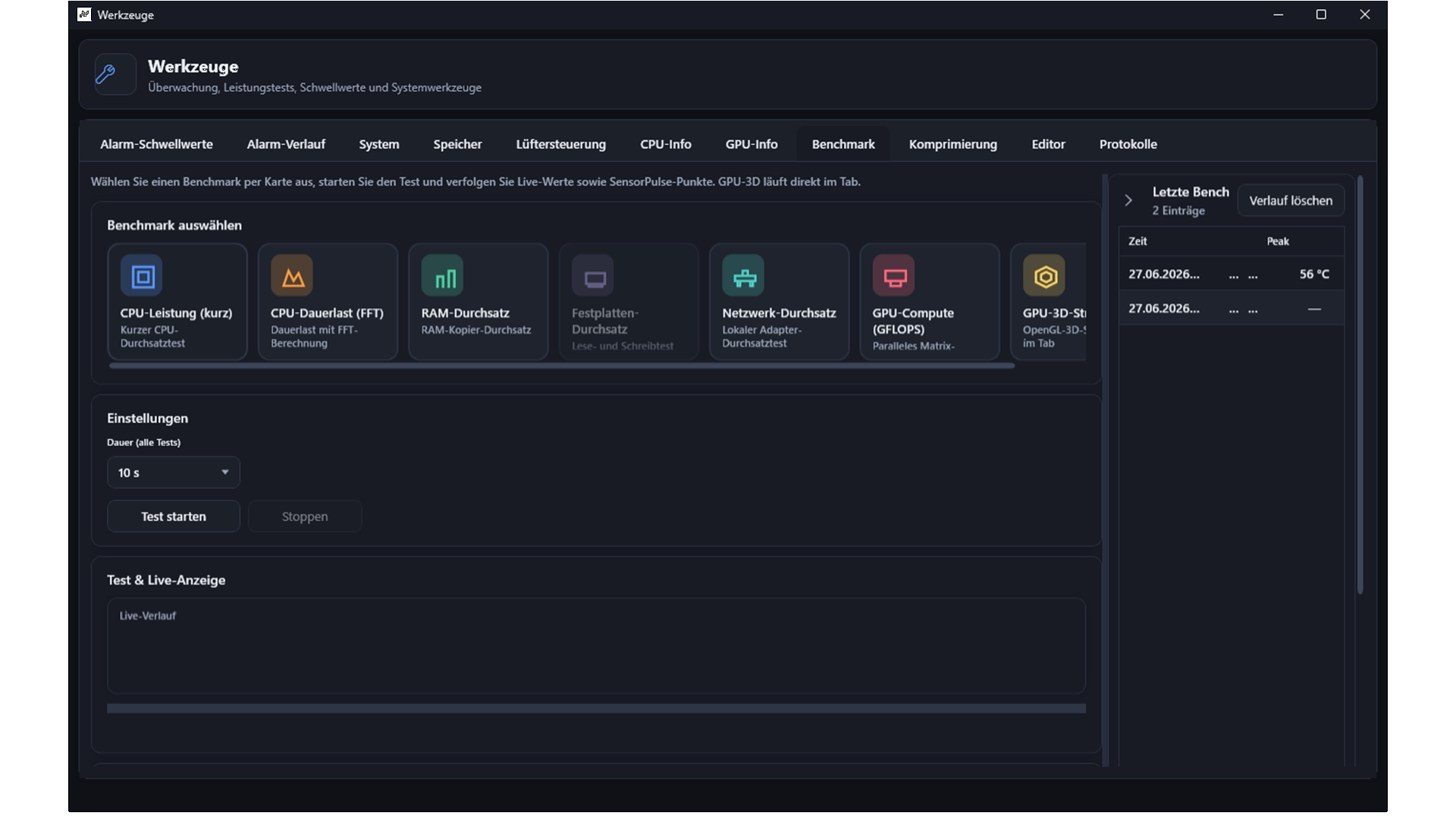Image resolution: width=1456 pixels, height=819 pixels.
Task: Click the benchmark test progress bar
Action: (x=596, y=708)
